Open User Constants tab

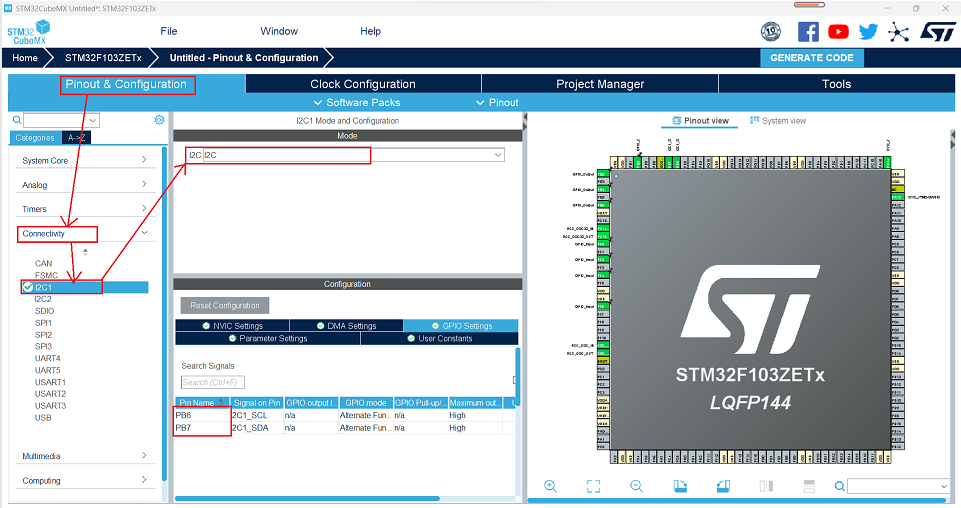coord(439,338)
